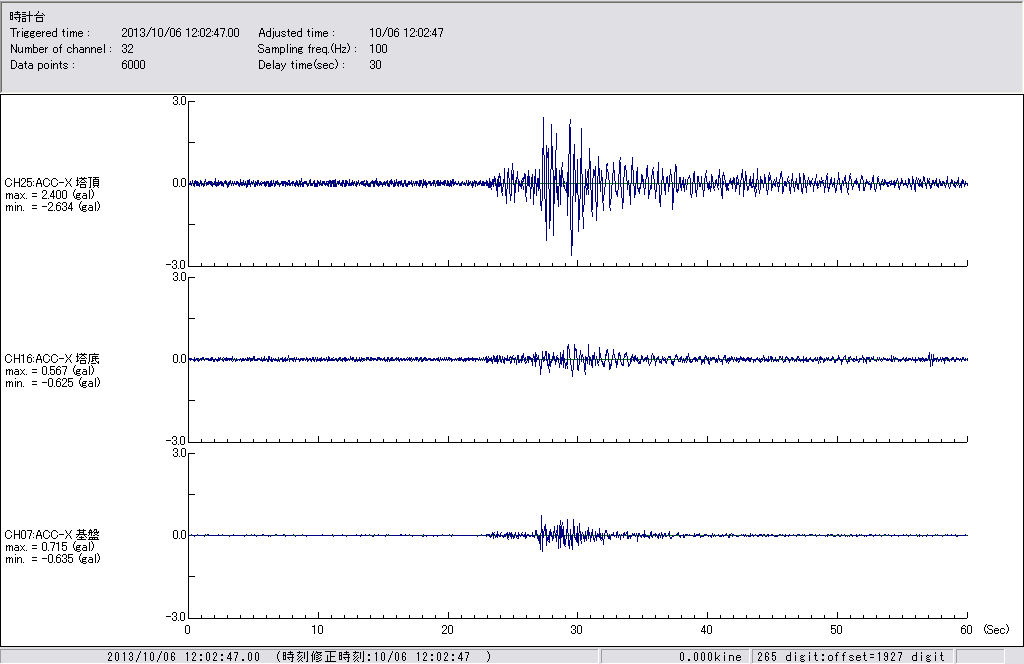
Task: Select the CH16:ACC-X 塔底 channel label
Action: 52,359
